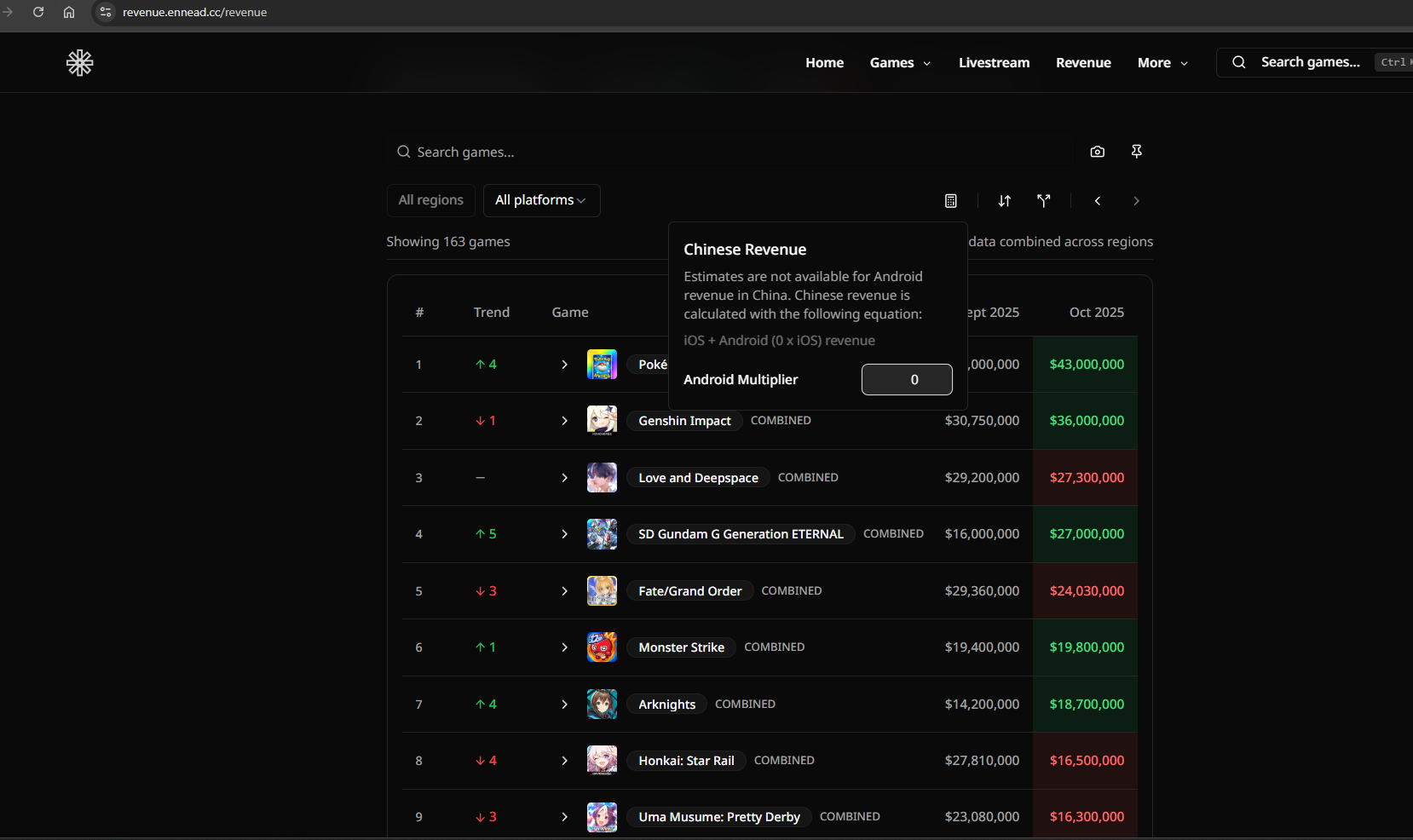
Task: Expand the Arknights row chevron
Action: tap(564, 705)
